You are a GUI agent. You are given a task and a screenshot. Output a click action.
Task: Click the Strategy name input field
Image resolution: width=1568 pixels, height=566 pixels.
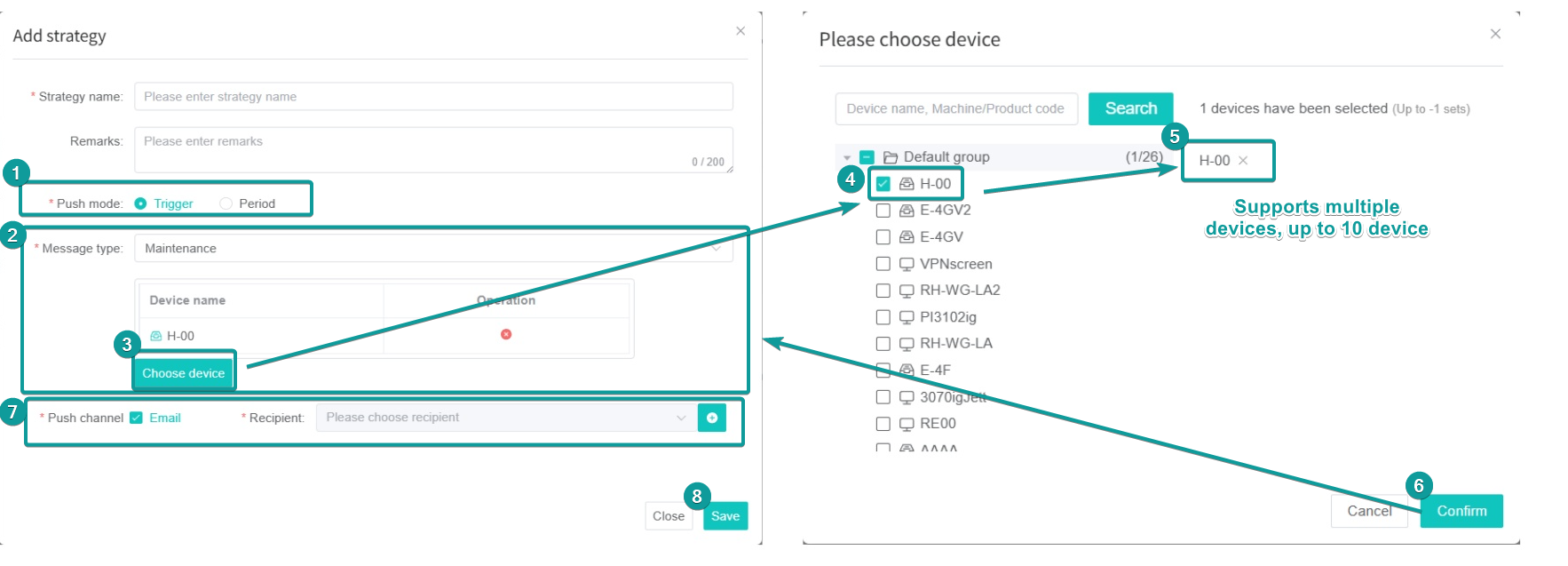[x=433, y=97]
